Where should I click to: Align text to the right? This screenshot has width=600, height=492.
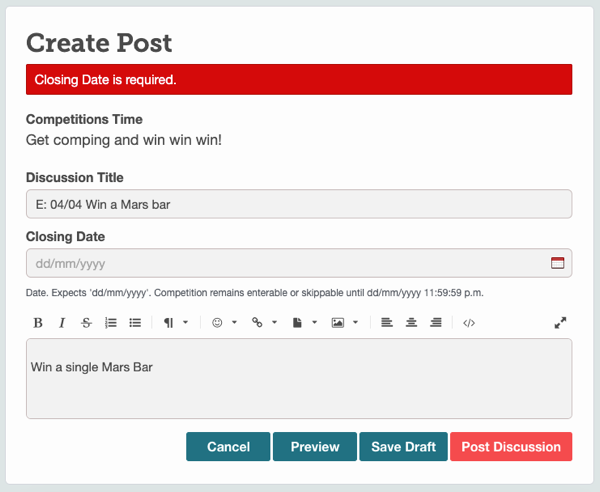point(436,323)
